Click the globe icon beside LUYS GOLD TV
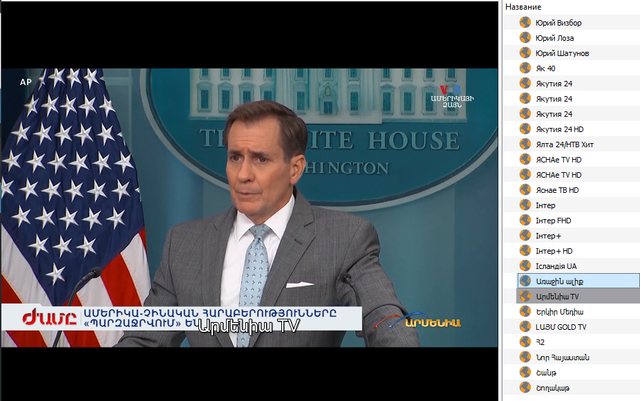 525,327
